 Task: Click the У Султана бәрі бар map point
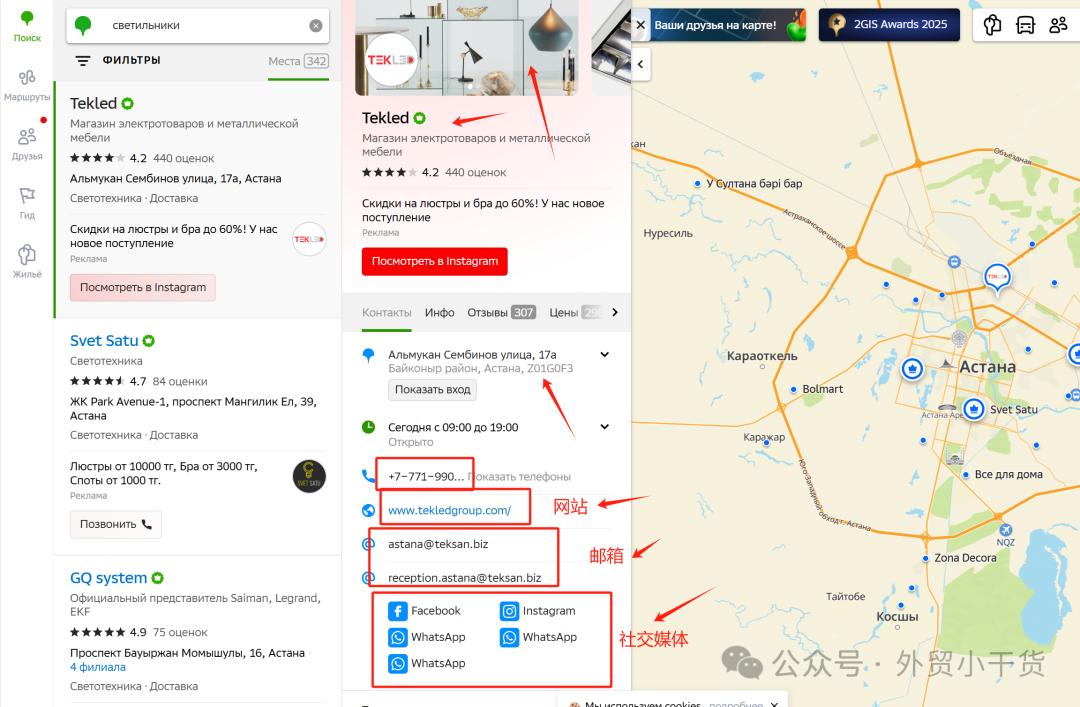coord(697,184)
